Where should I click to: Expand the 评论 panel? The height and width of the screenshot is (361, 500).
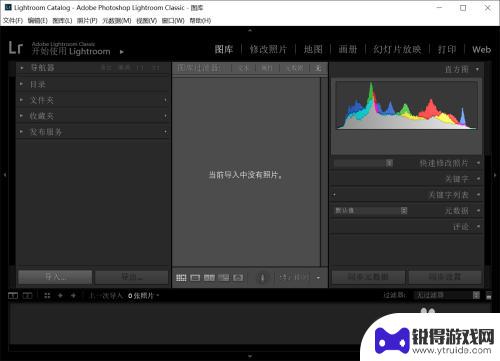click(x=478, y=227)
